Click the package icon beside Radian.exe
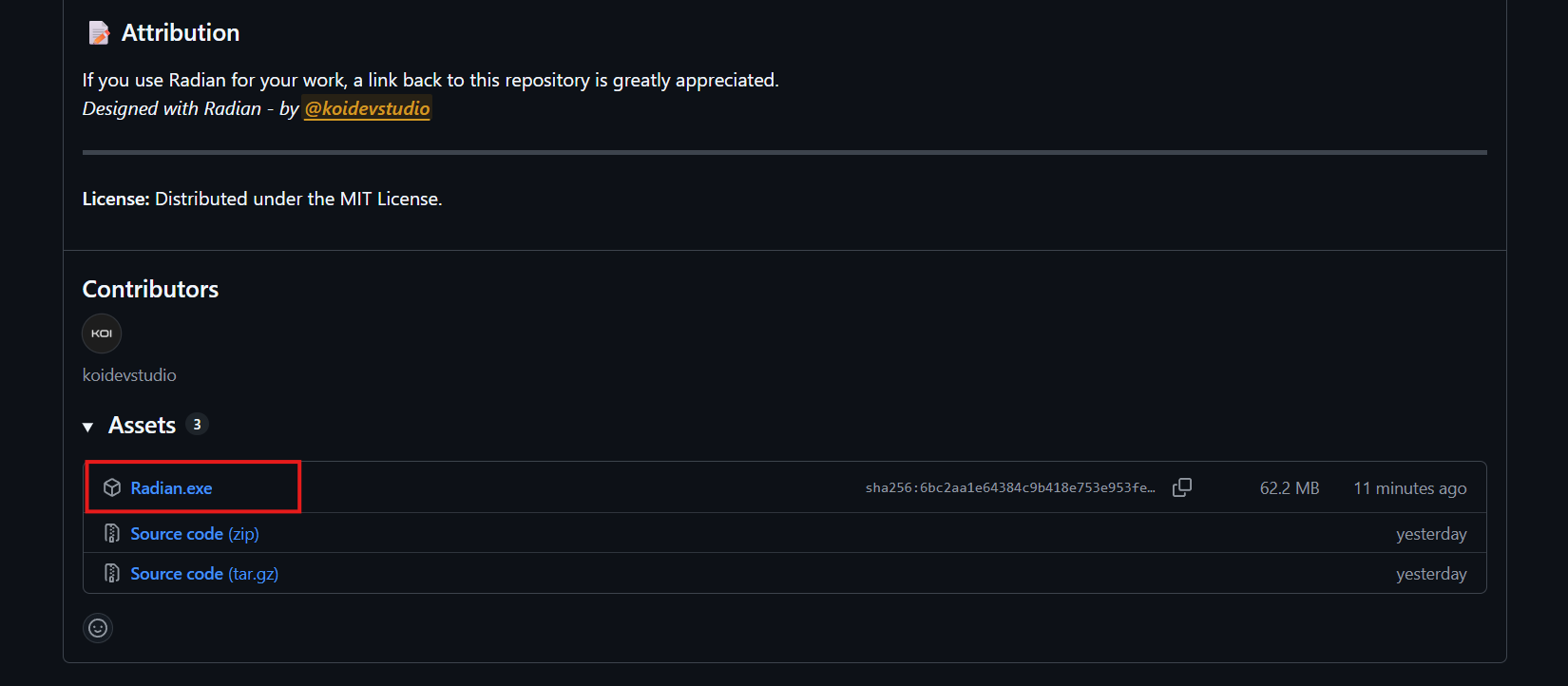Image resolution: width=1568 pixels, height=686 pixels. point(112,487)
